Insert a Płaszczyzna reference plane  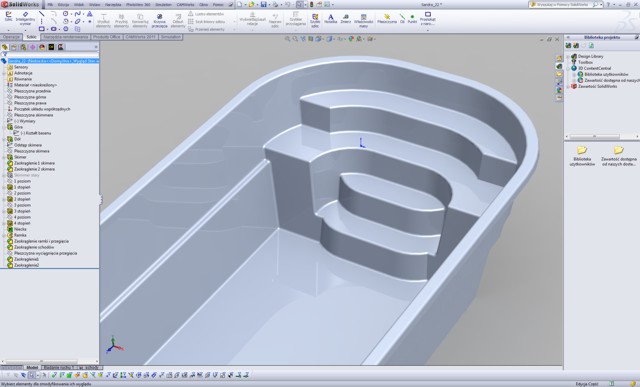[387, 19]
